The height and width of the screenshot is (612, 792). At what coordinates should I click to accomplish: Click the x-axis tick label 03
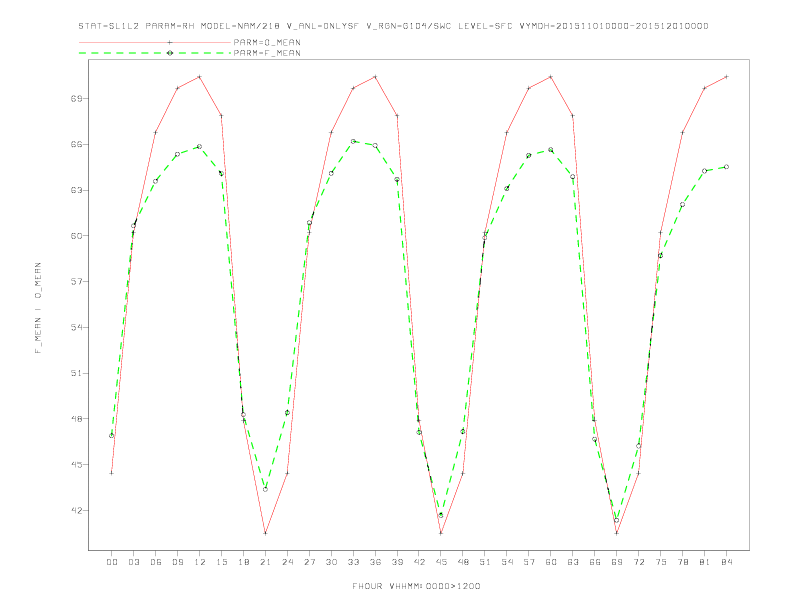[133, 562]
